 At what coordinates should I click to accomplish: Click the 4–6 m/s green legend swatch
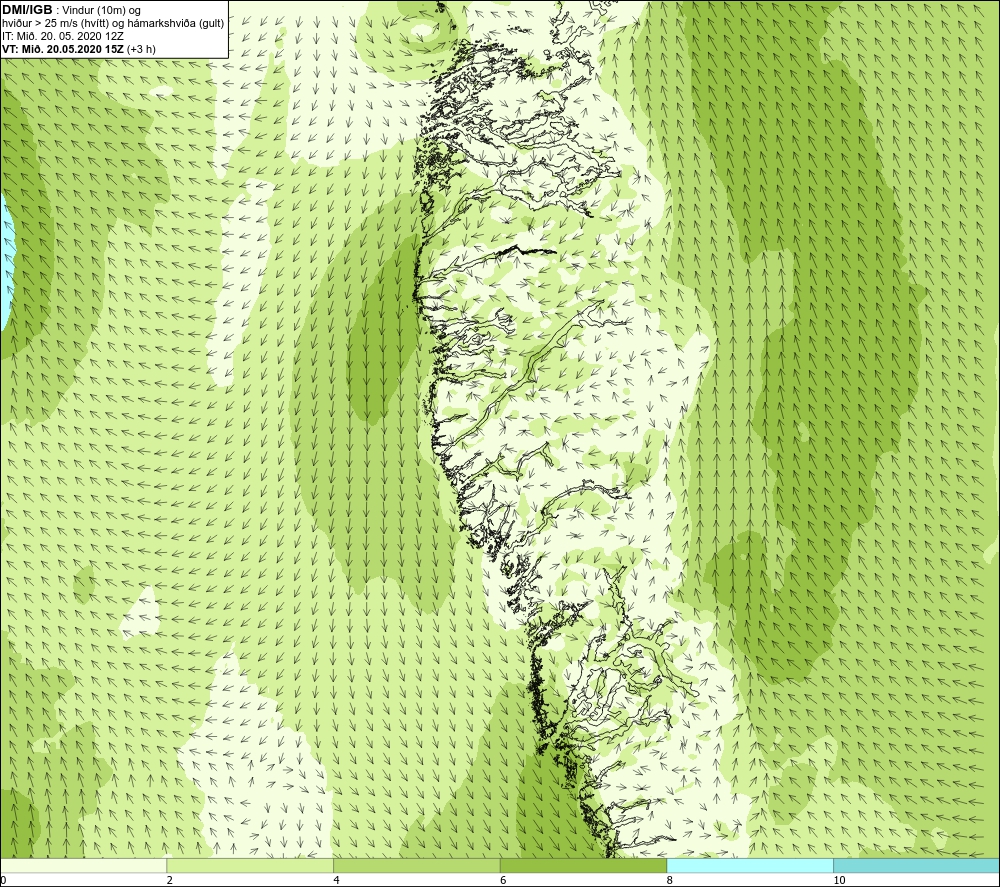tap(416, 865)
